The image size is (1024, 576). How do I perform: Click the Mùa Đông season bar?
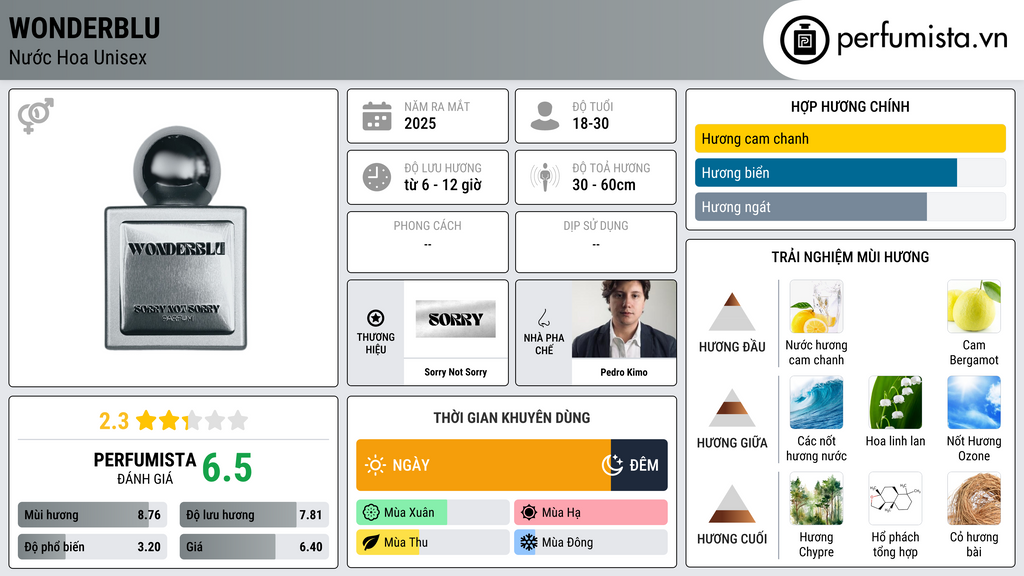coord(590,542)
